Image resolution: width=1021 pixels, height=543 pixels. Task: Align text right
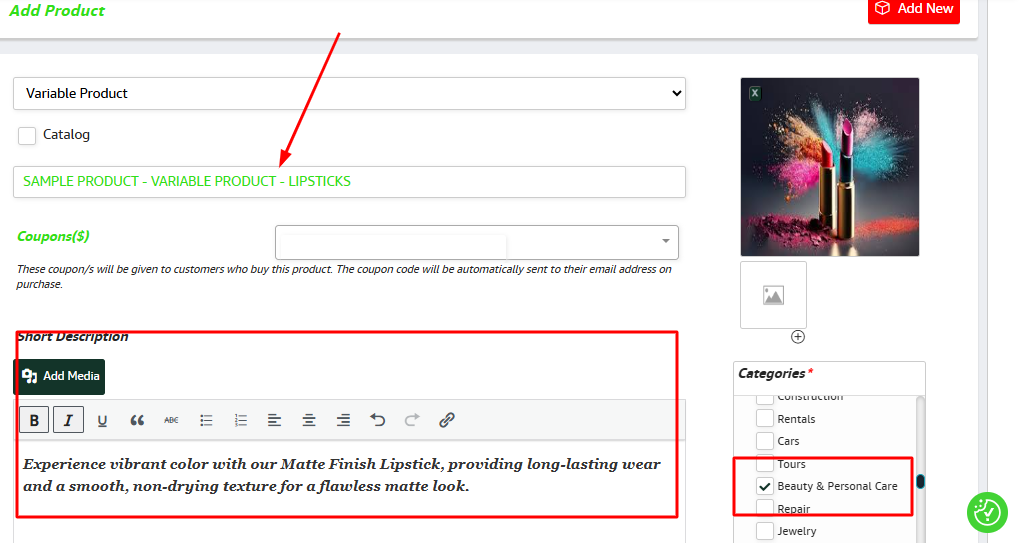click(x=343, y=421)
